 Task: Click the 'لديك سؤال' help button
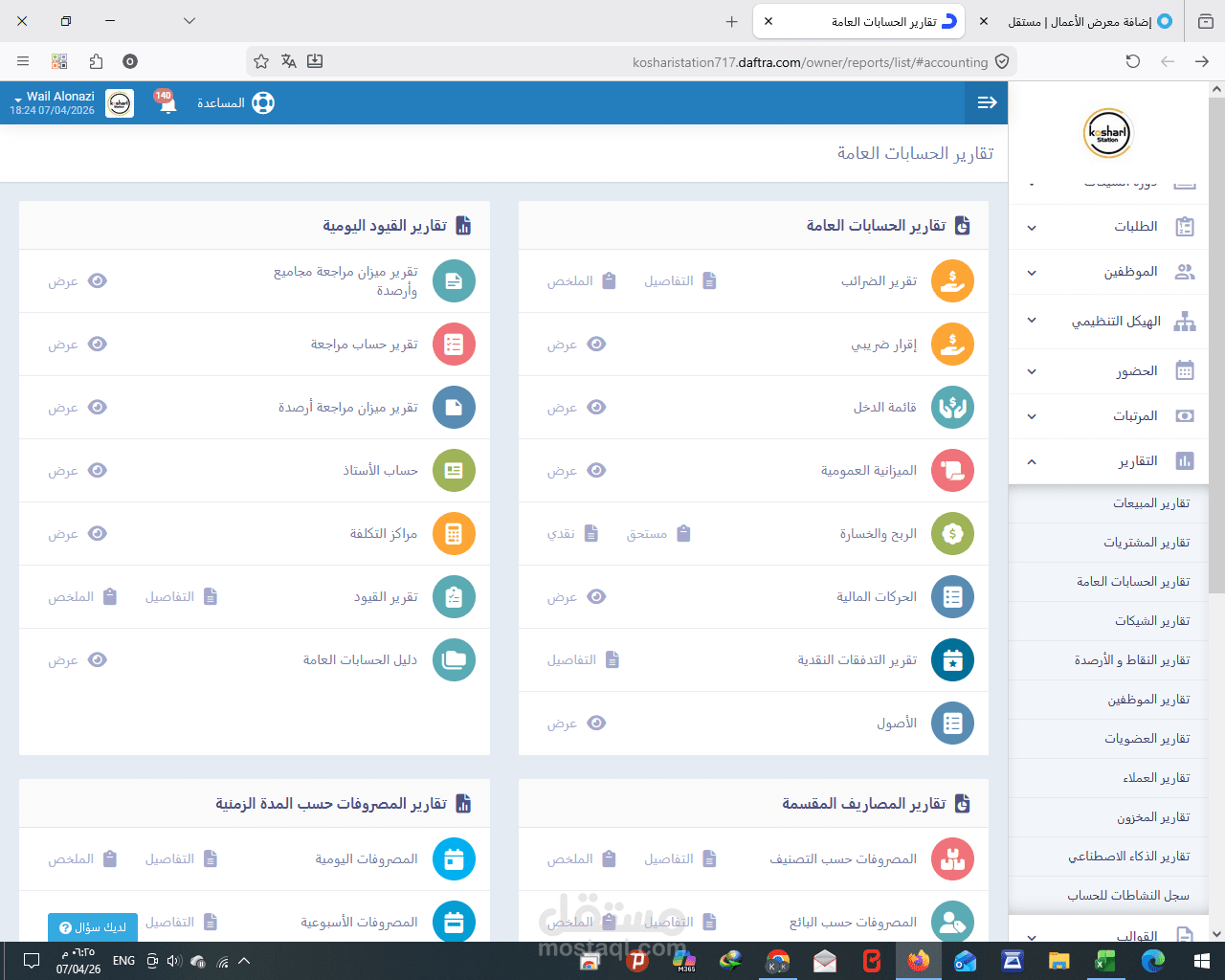93,927
